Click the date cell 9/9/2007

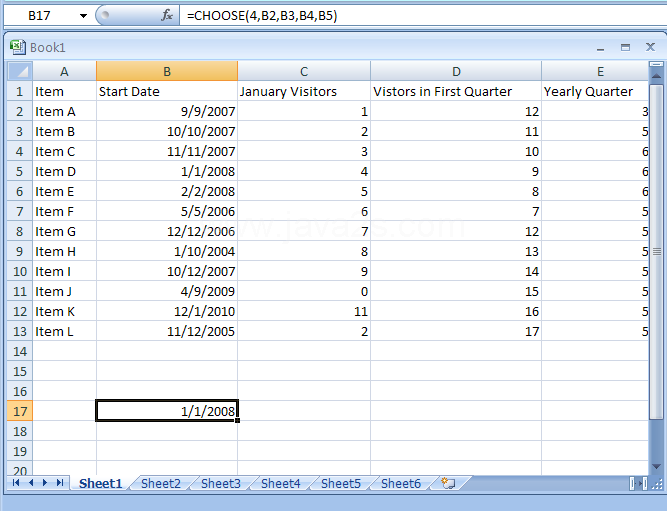167,111
